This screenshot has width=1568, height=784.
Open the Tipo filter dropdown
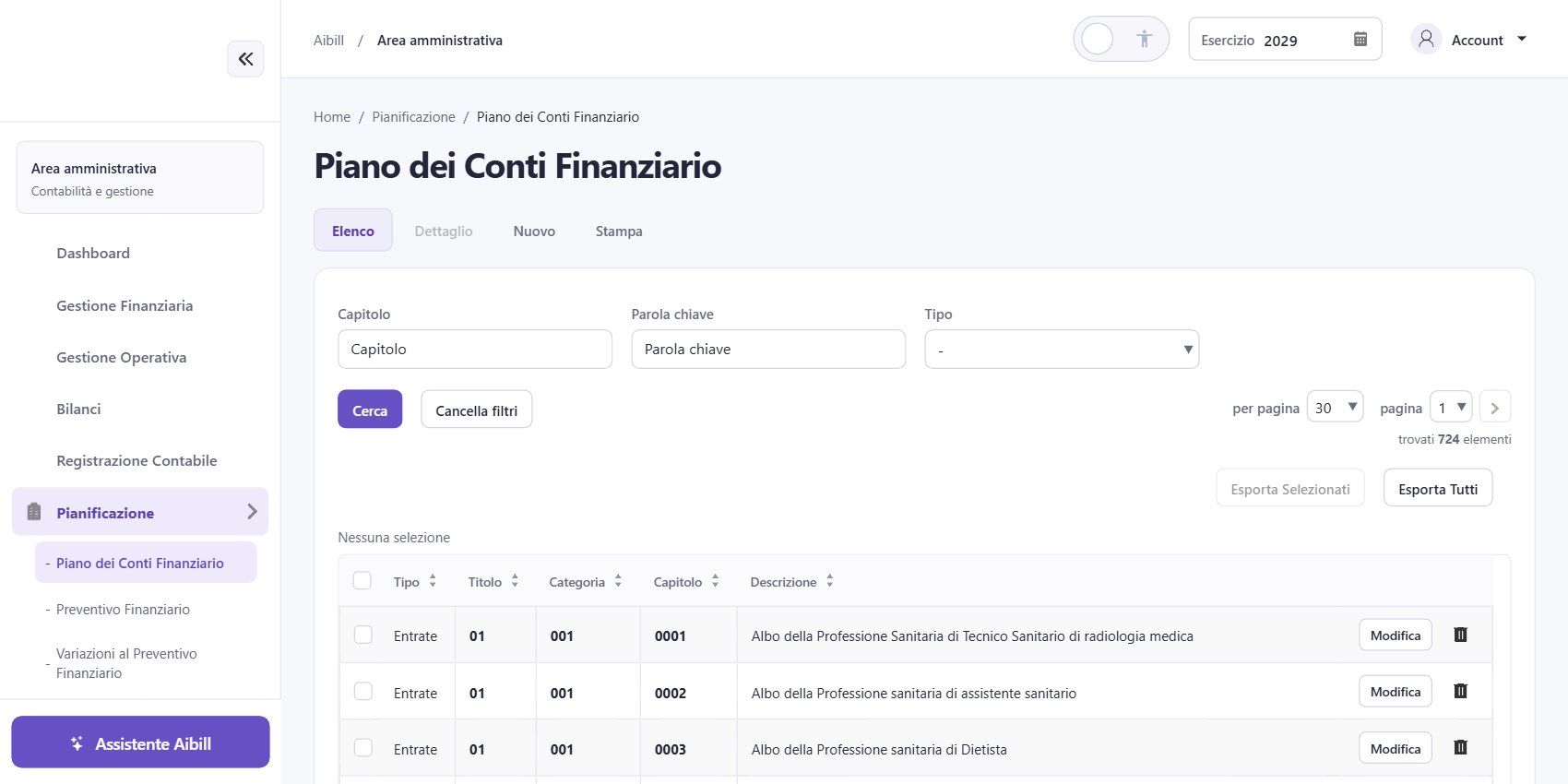1062,350
